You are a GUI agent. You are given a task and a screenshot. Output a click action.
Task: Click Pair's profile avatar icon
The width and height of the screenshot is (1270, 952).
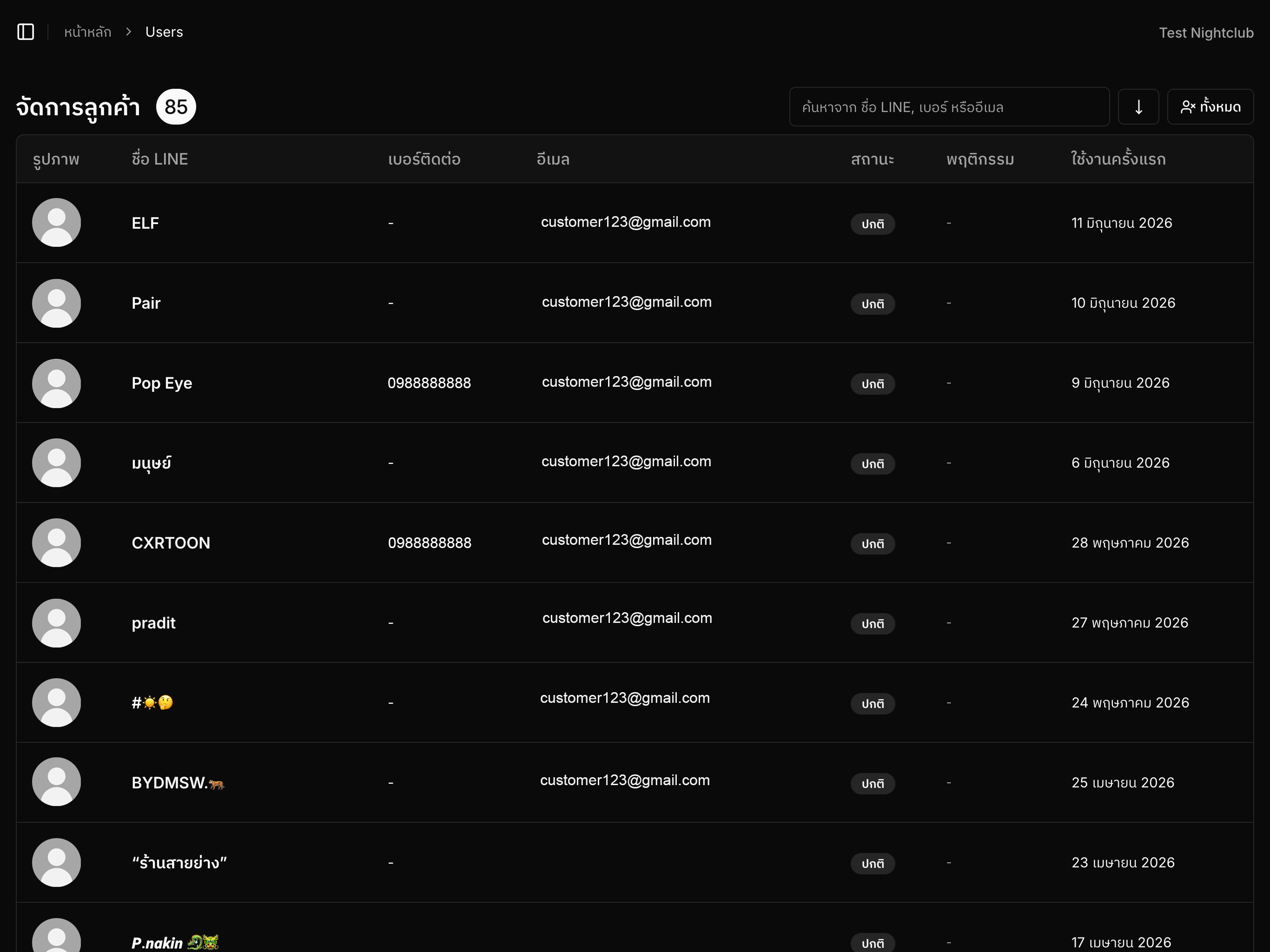[56, 303]
